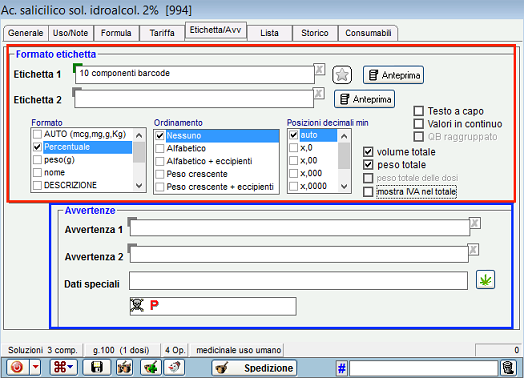
Task: Enable mostra IVA nel totale checkbox
Action: pos(368,192)
